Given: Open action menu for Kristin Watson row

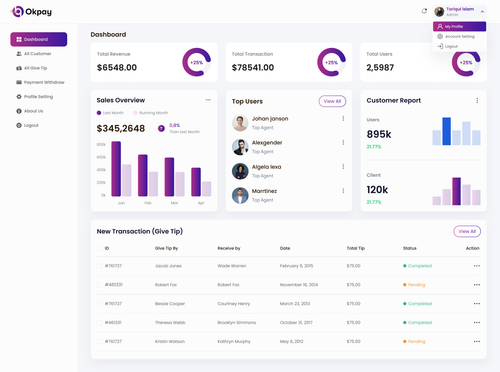Looking at the screenshot, I should (x=477, y=342).
